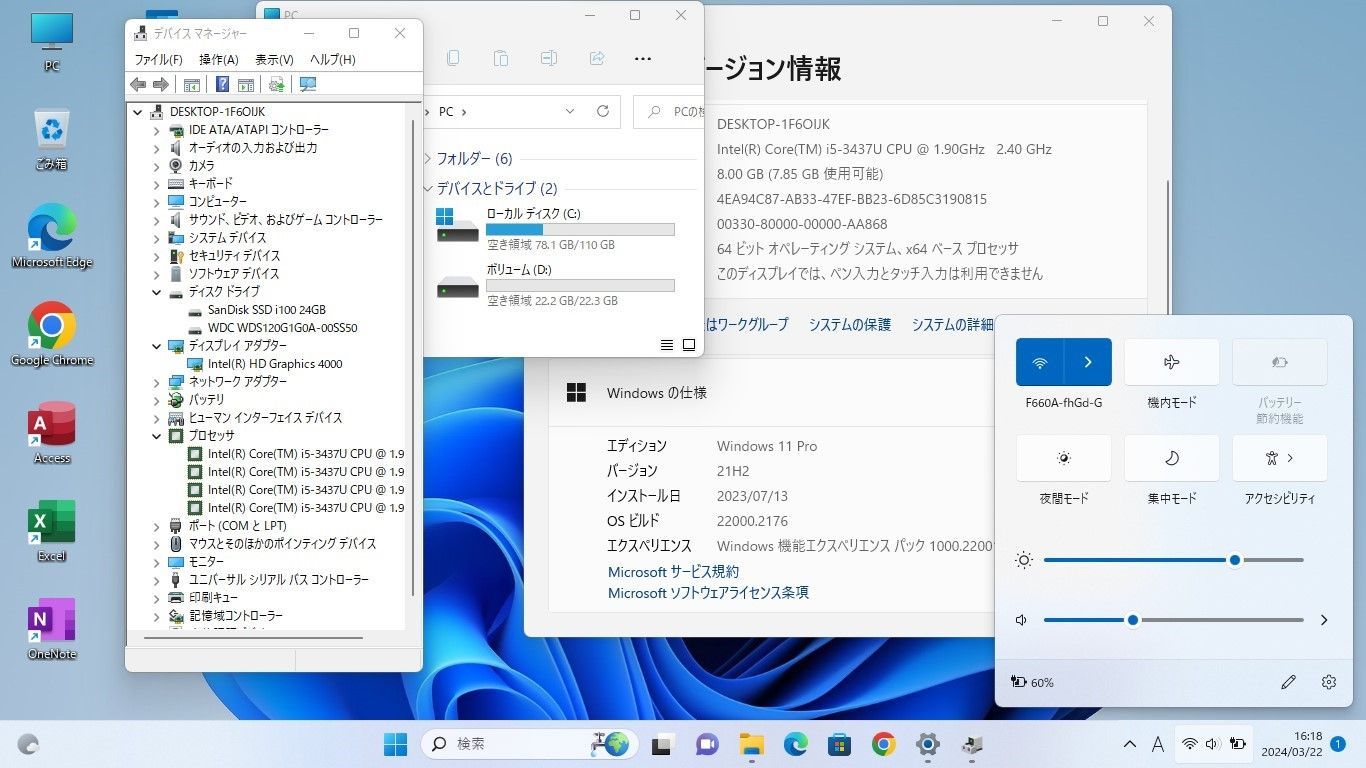
Task: Select the ボリューム (D:) drive
Action: (555, 284)
